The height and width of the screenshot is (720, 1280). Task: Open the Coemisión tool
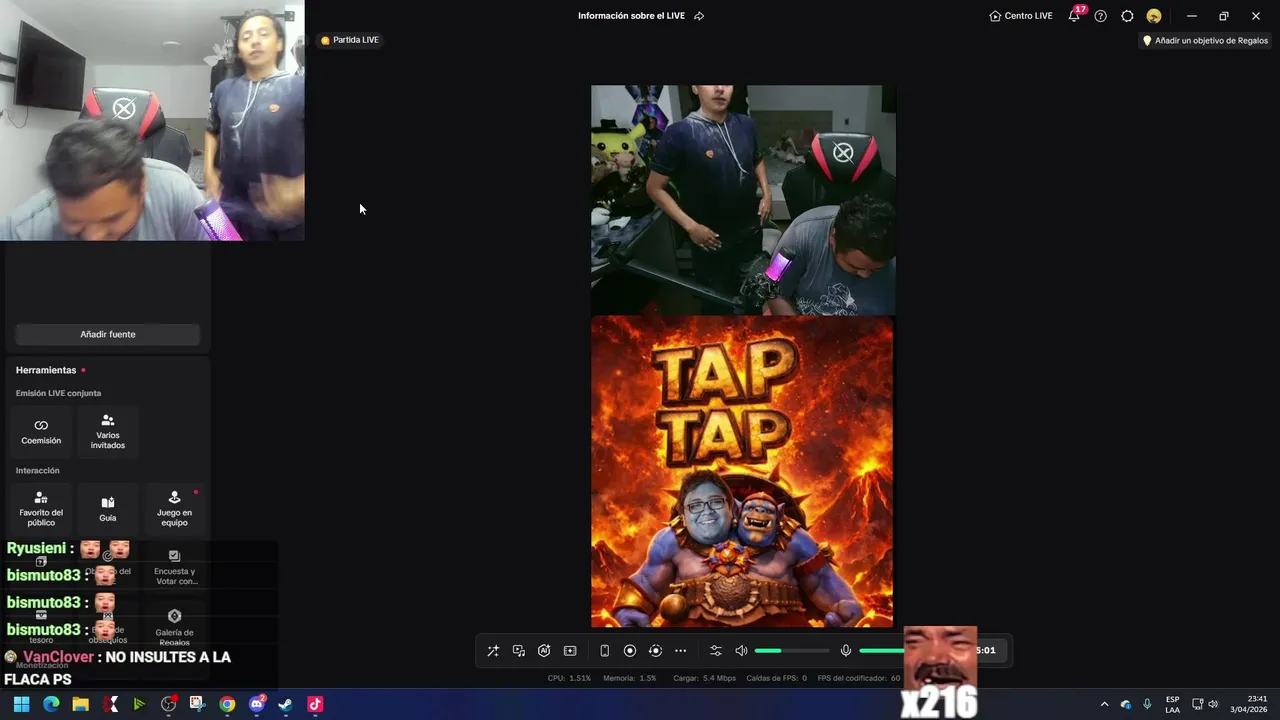pyautogui.click(x=41, y=431)
